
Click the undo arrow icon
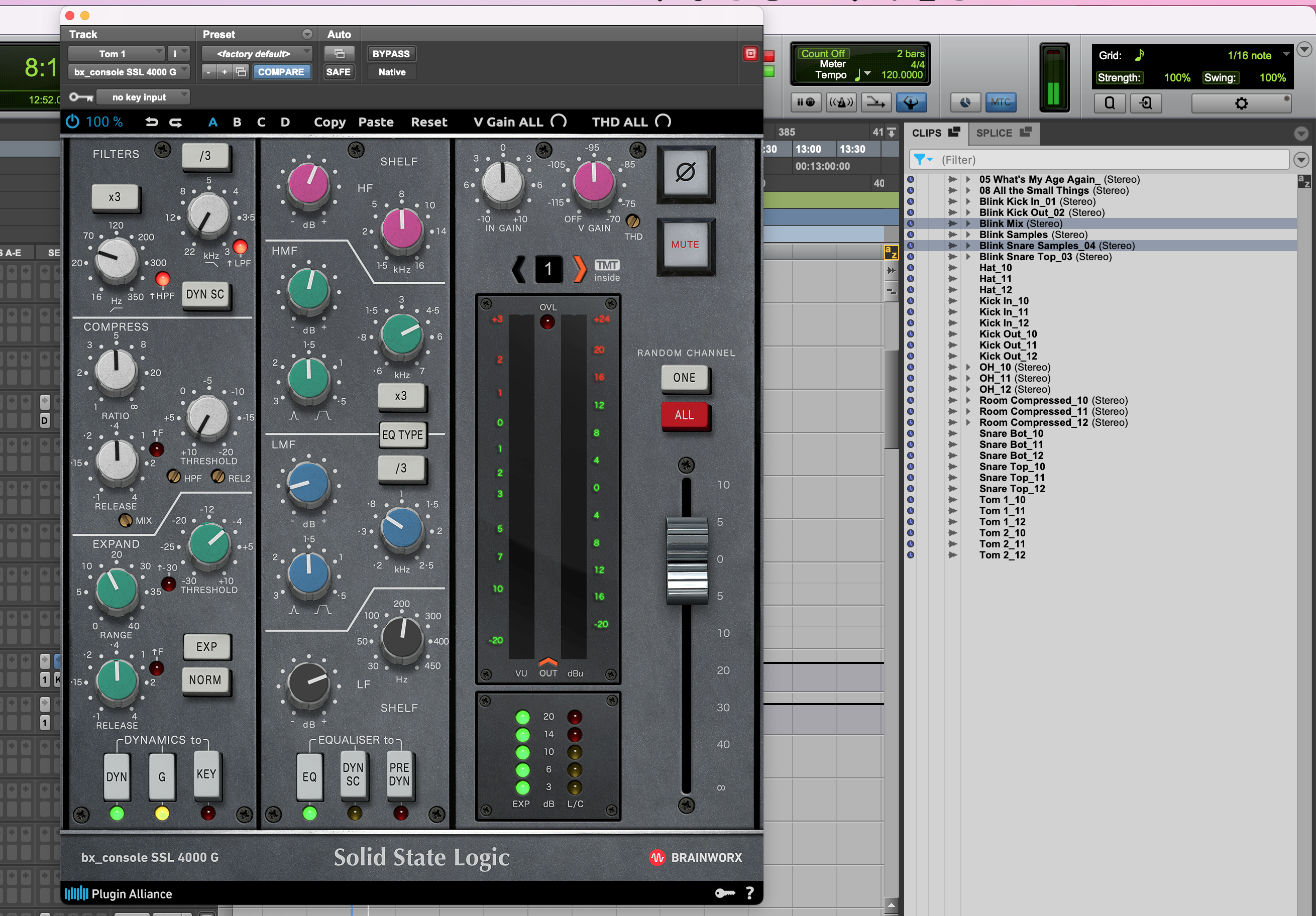point(151,122)
